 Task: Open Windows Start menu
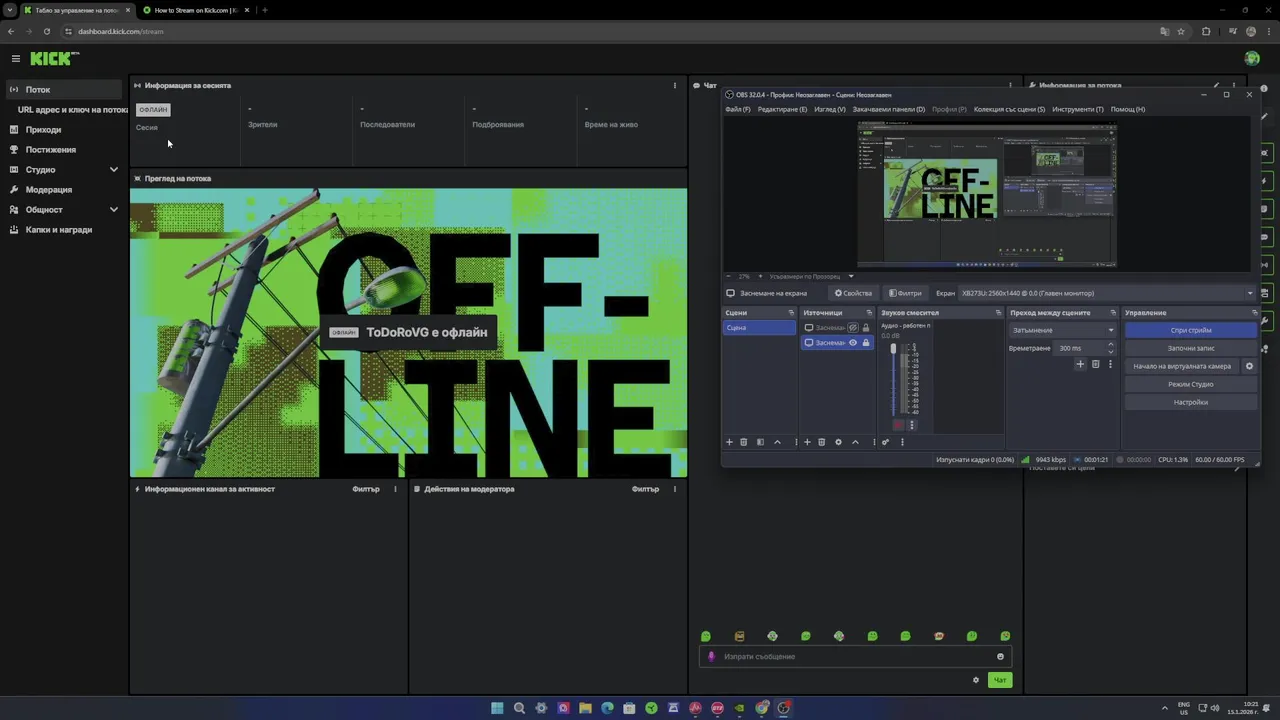pyautogui.click(x=497, y=708)
